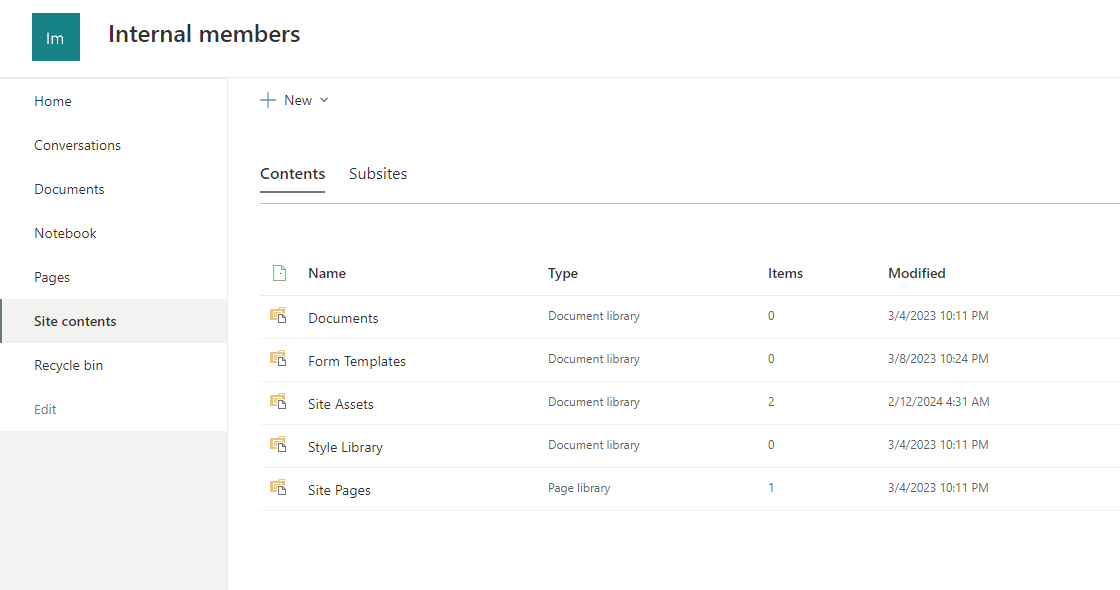Open the Notebook from the sidebar

pos(65,232)
